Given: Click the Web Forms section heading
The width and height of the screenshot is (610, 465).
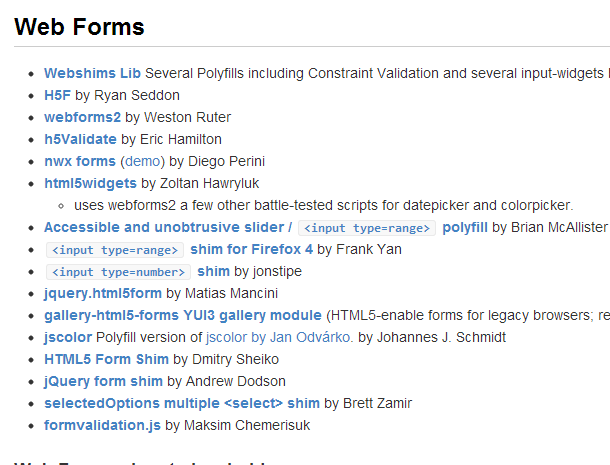Looking at the screenshot, I should pyautogui.click(x=79, y=26).
